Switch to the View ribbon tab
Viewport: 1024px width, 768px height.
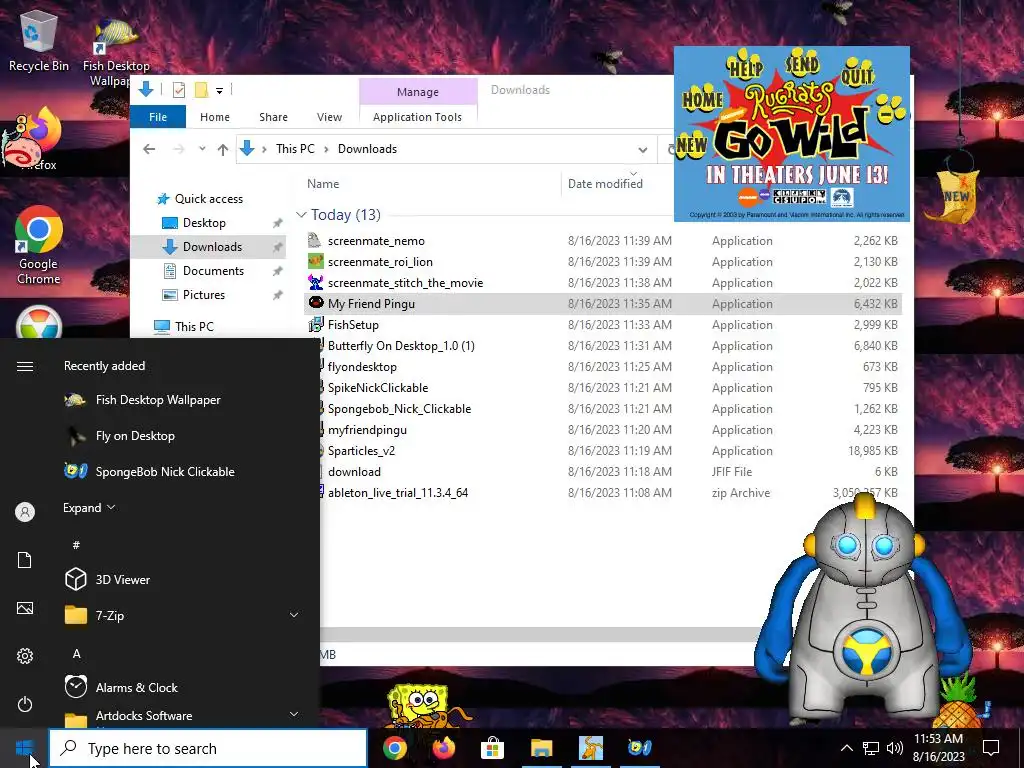[329, 117]
